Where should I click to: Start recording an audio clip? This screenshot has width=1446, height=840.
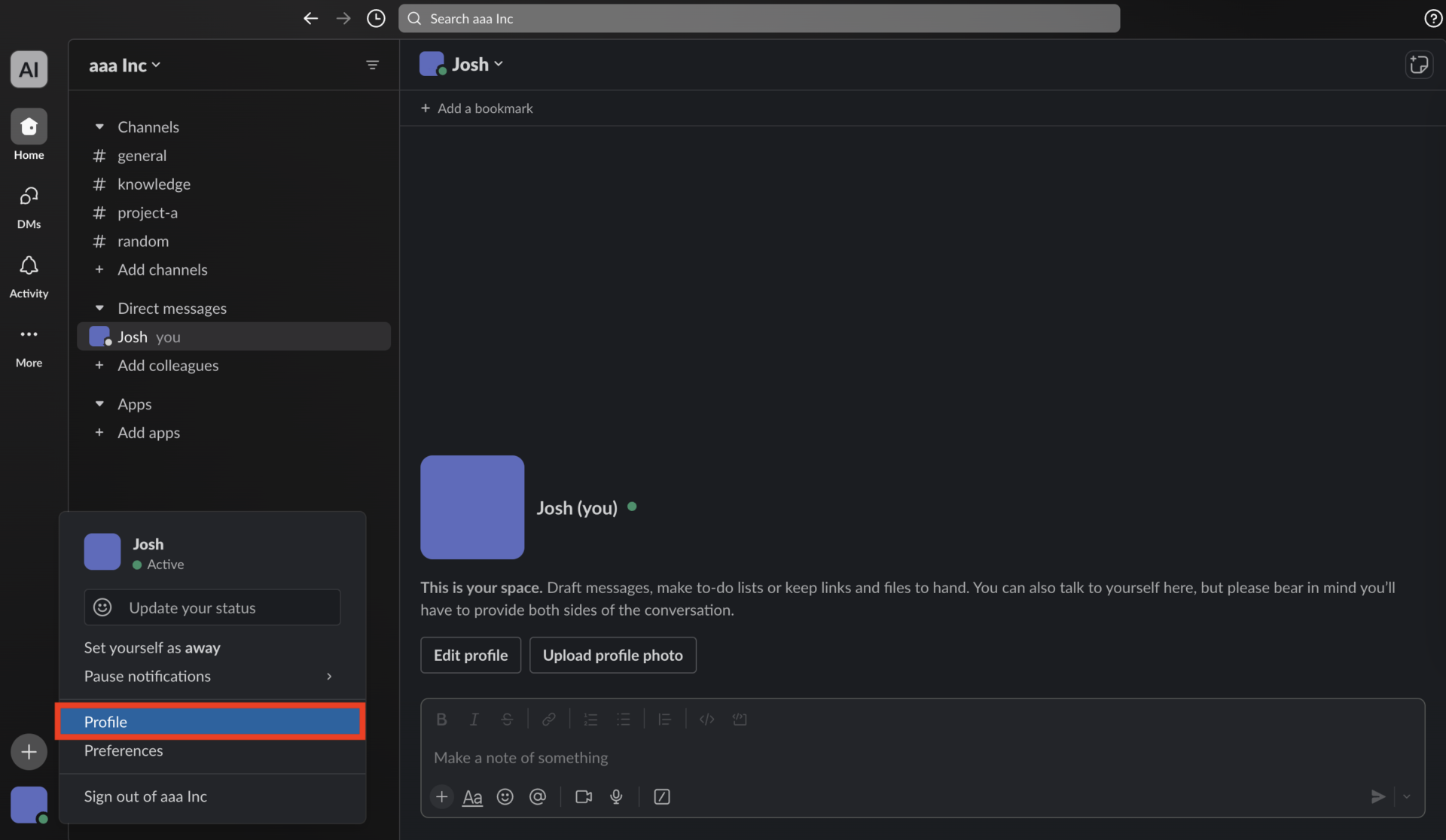click(617, 796)
